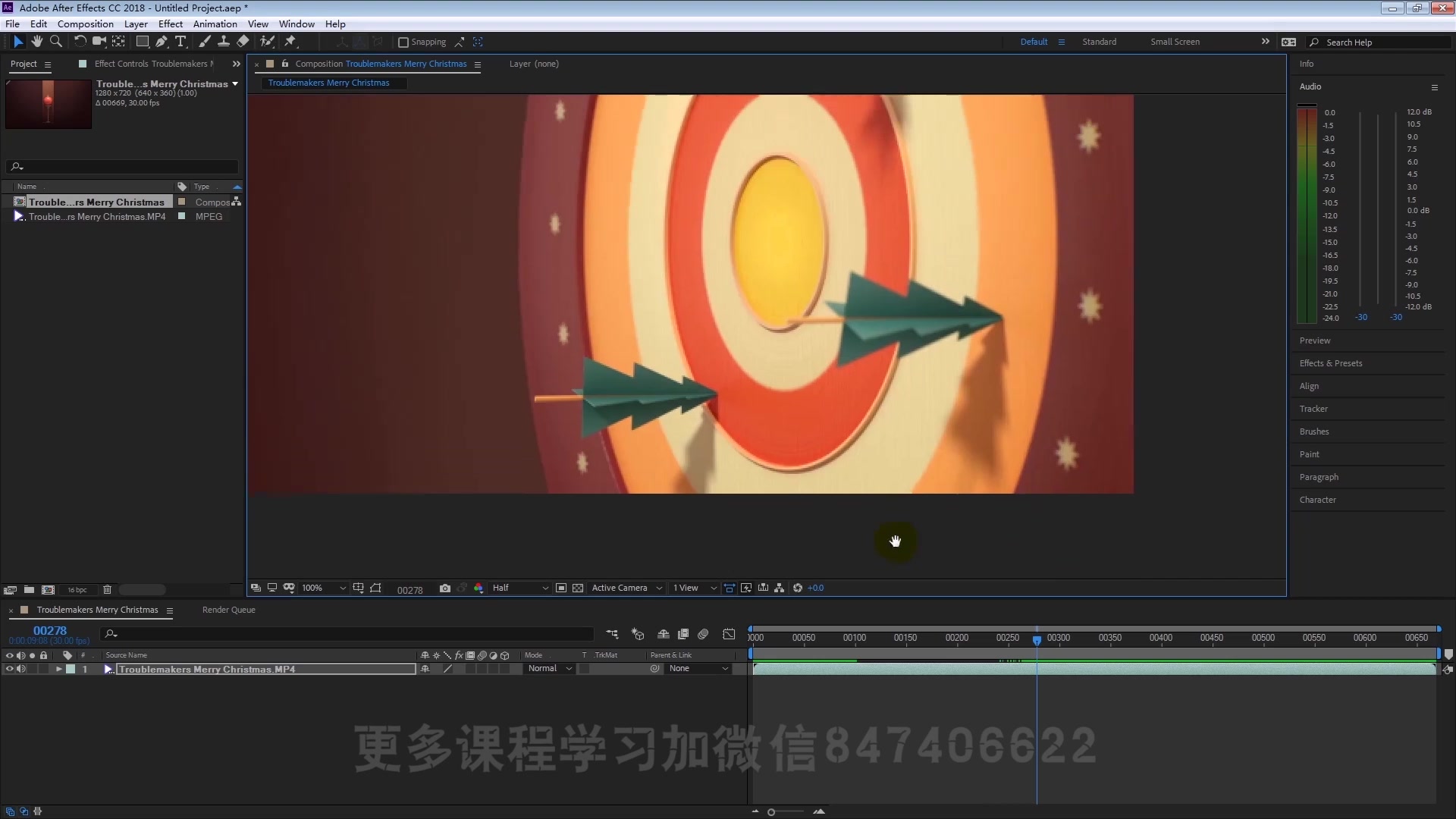
Task: Open the Composition menu
Action: (x=84, y=24)
